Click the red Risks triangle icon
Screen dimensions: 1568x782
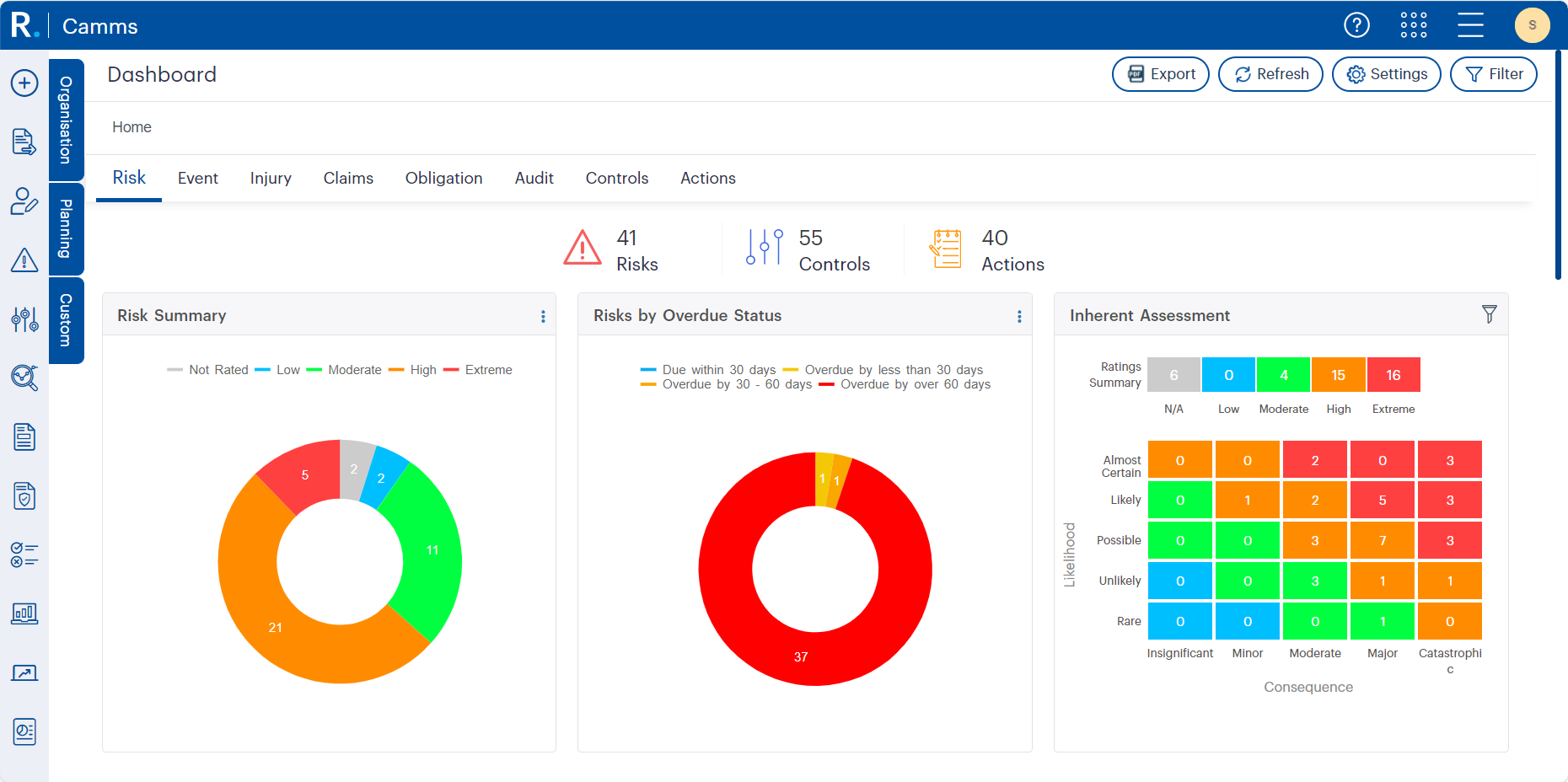583,248
